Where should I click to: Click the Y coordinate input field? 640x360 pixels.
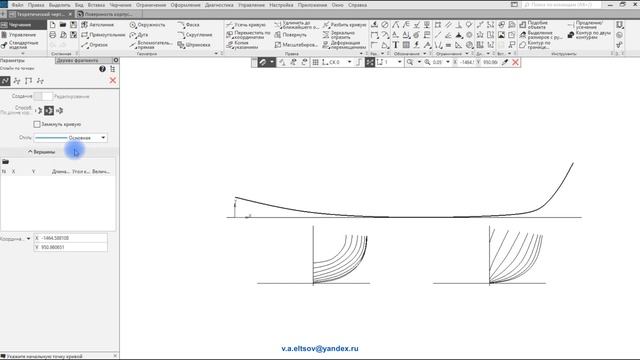point(71,247)
